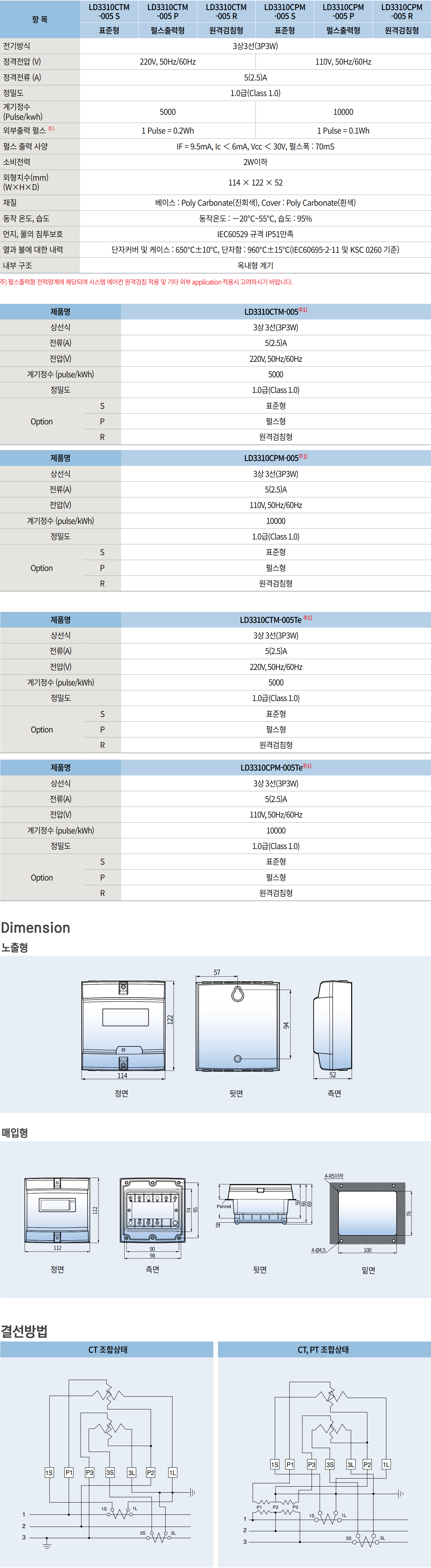The width and height of the screenshot is (431, 1568).
Task: Select the LD3310CTM-005Te product name header
Action: tap(276, 620)
